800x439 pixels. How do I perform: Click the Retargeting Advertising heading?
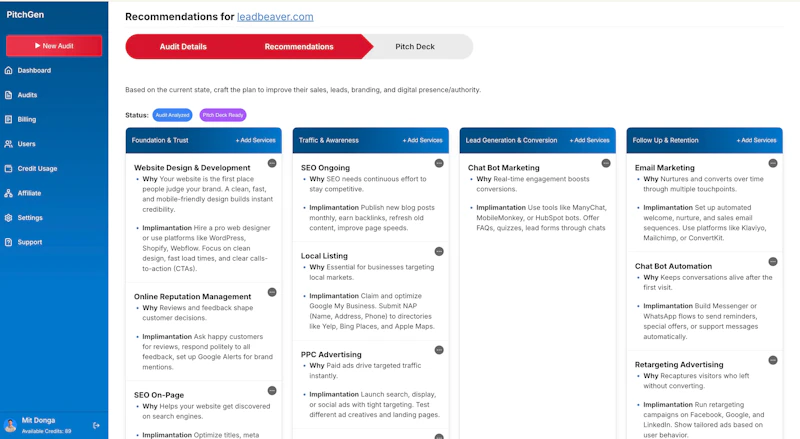tap(679, 364)
